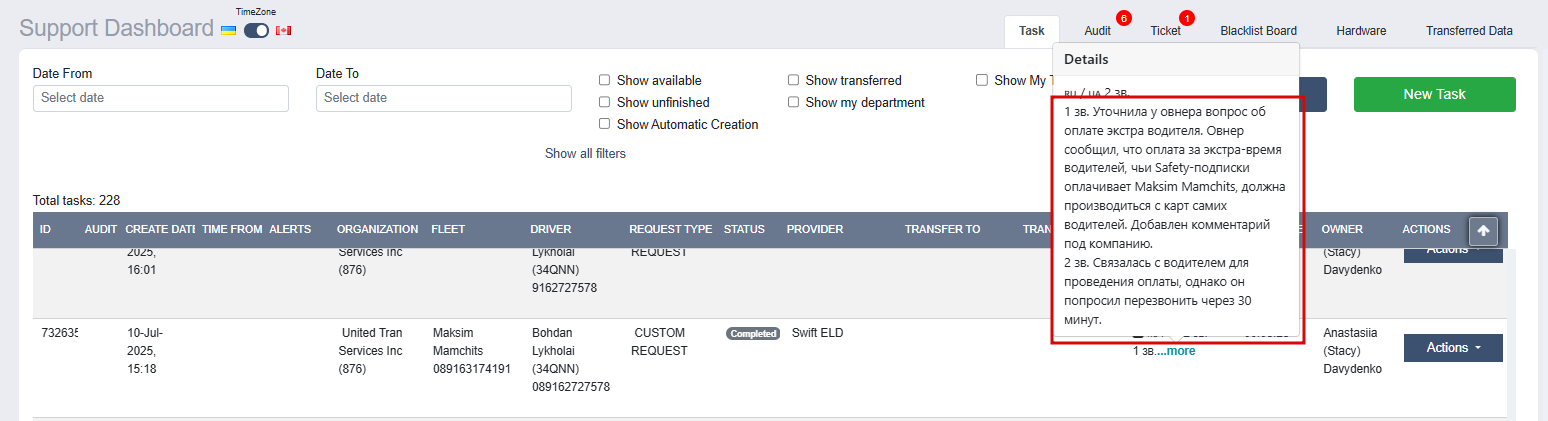Click the Date From input field

161,98
